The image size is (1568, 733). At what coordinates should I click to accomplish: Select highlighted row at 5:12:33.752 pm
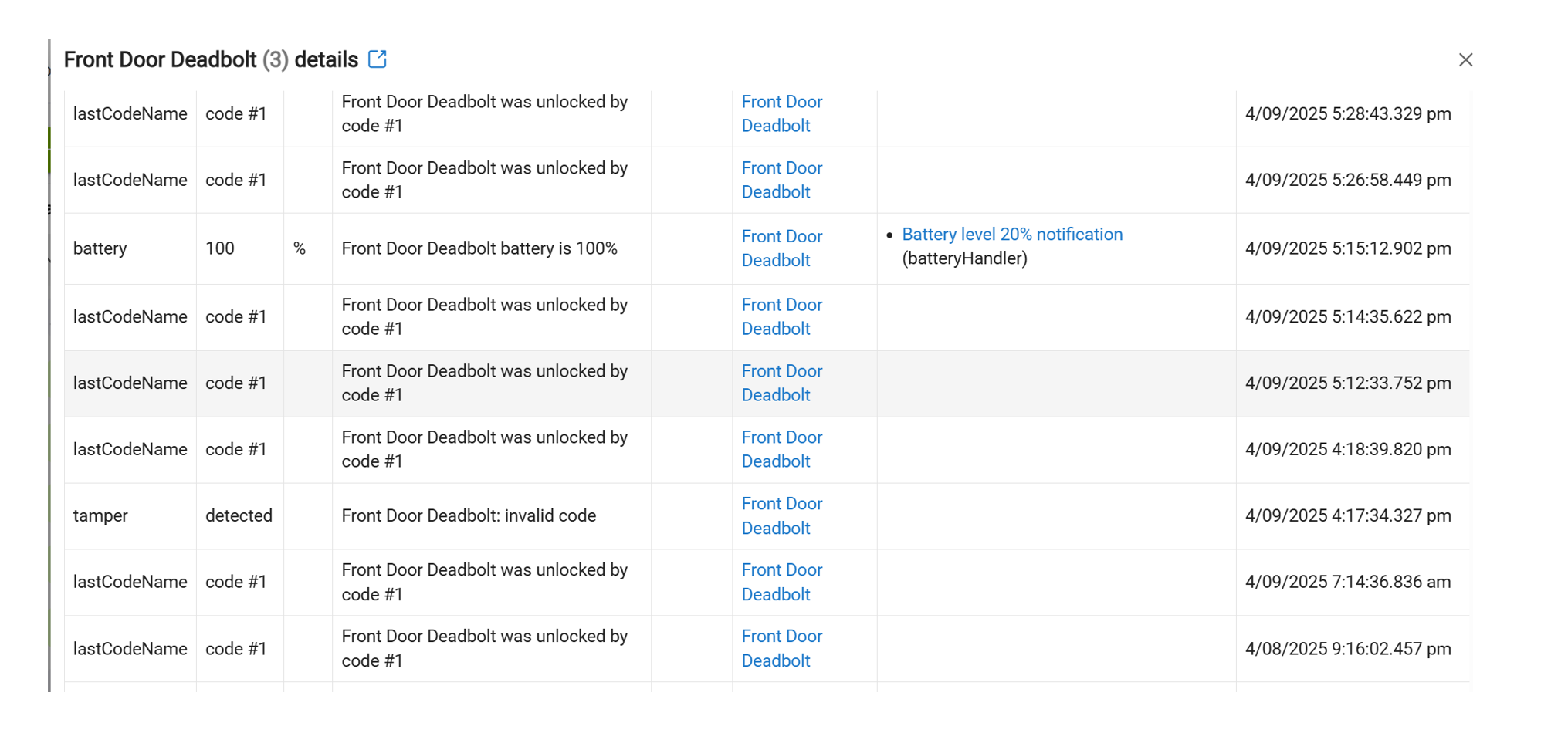(x=767, y=383)
